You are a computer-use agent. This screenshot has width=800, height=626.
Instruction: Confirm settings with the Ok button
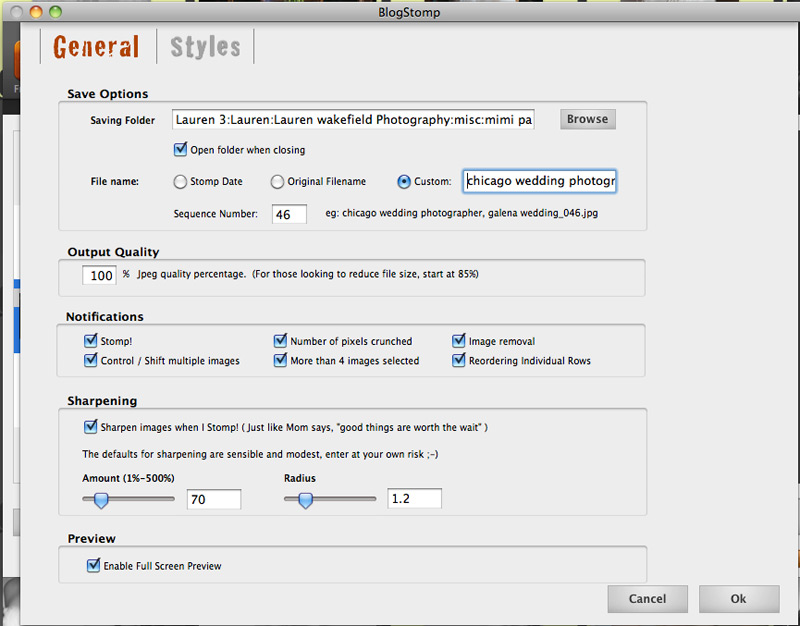739,598
